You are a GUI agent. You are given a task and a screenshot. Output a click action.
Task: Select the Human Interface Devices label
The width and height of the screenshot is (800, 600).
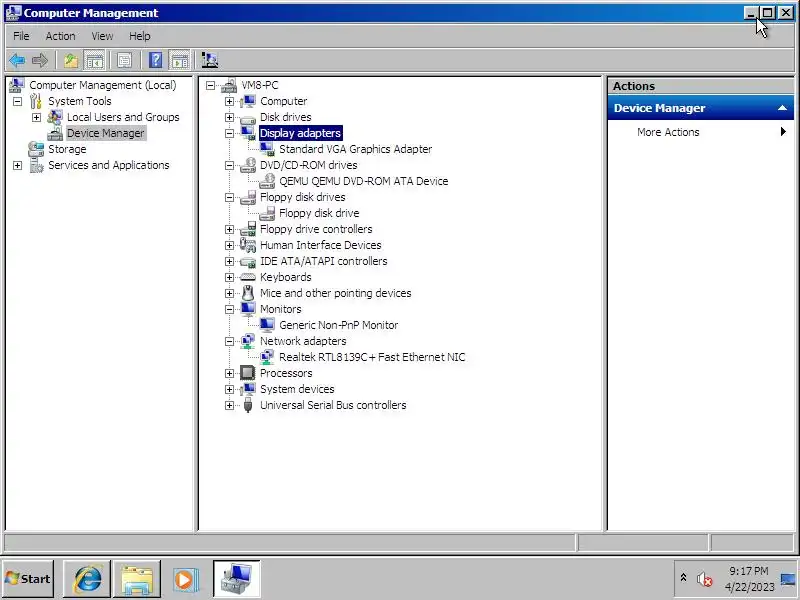pos(320,245)
